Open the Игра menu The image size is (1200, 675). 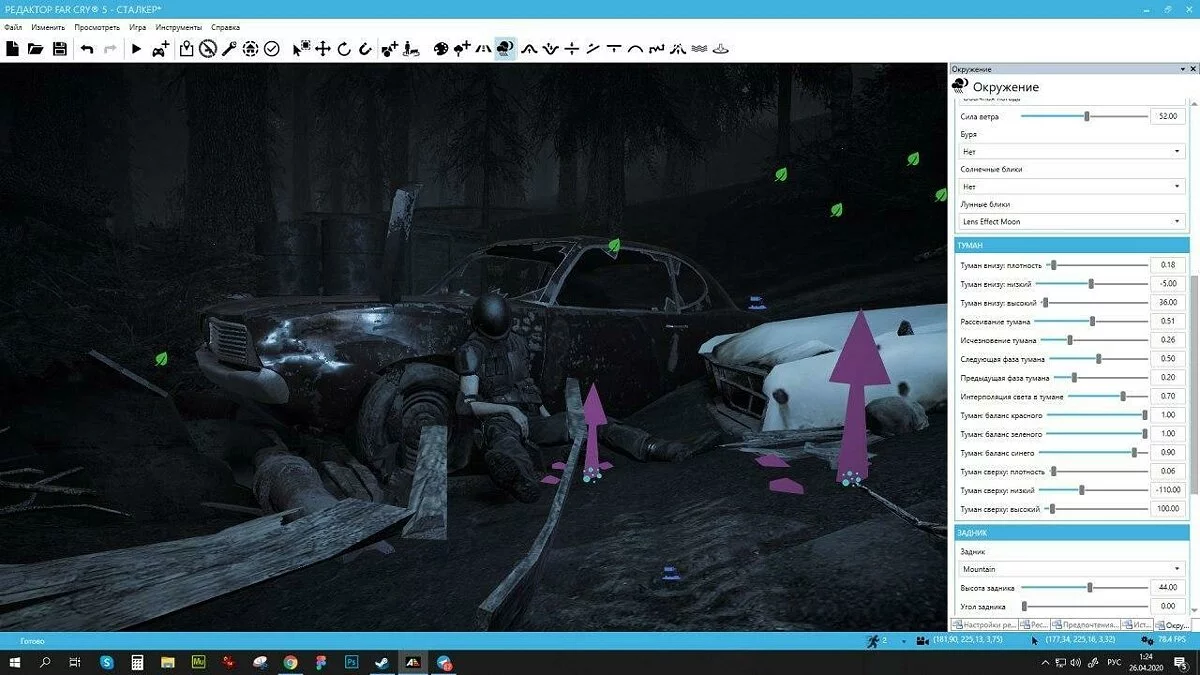[138, 27]
